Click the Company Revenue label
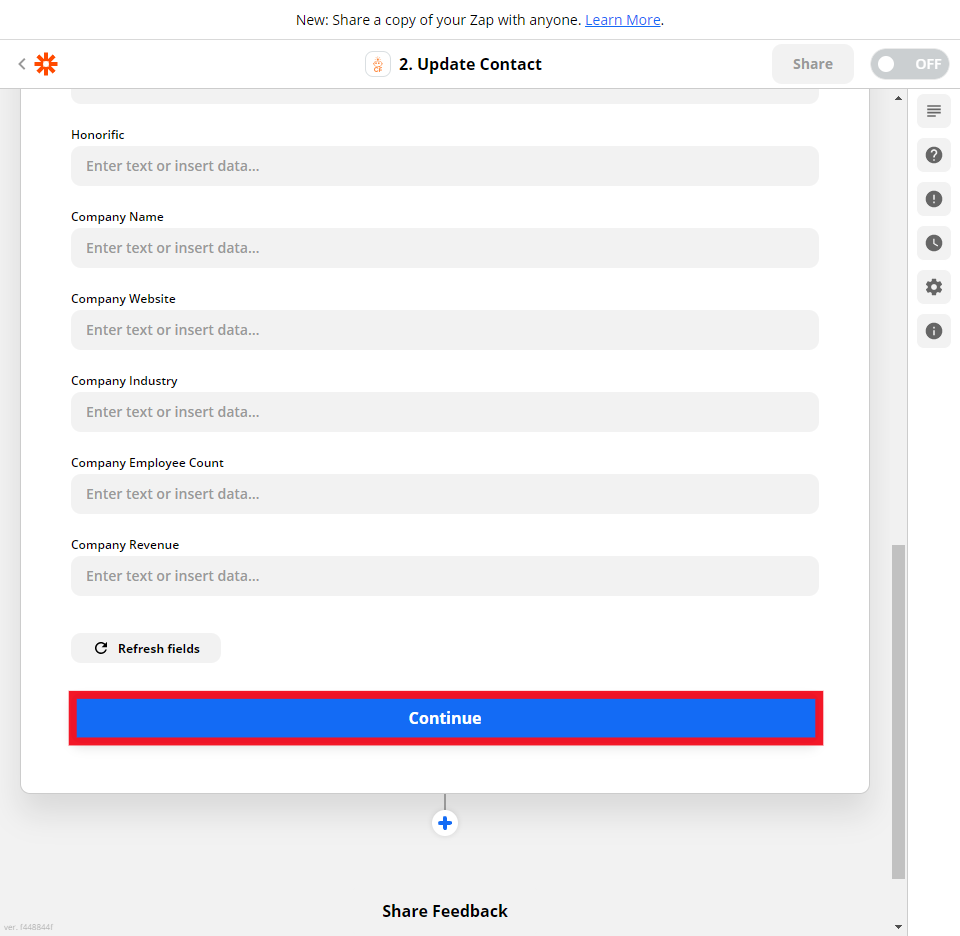Screen dimensions: 960x936 tap(125, 545)
